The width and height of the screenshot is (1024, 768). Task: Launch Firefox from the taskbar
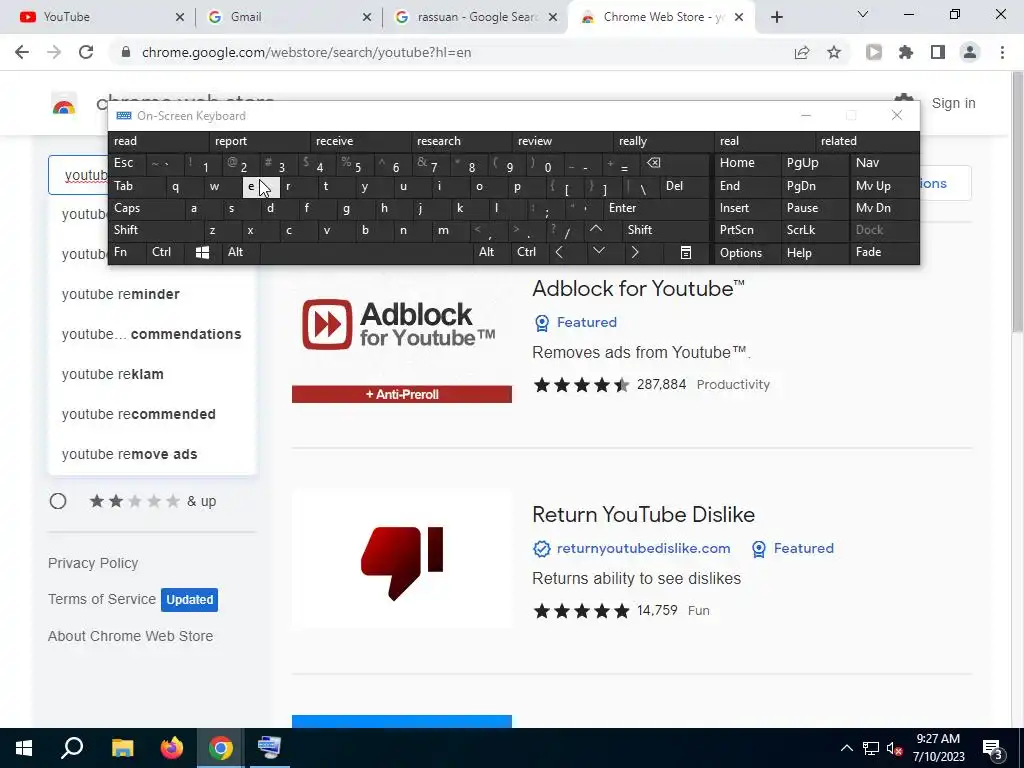tap(172, 748)
